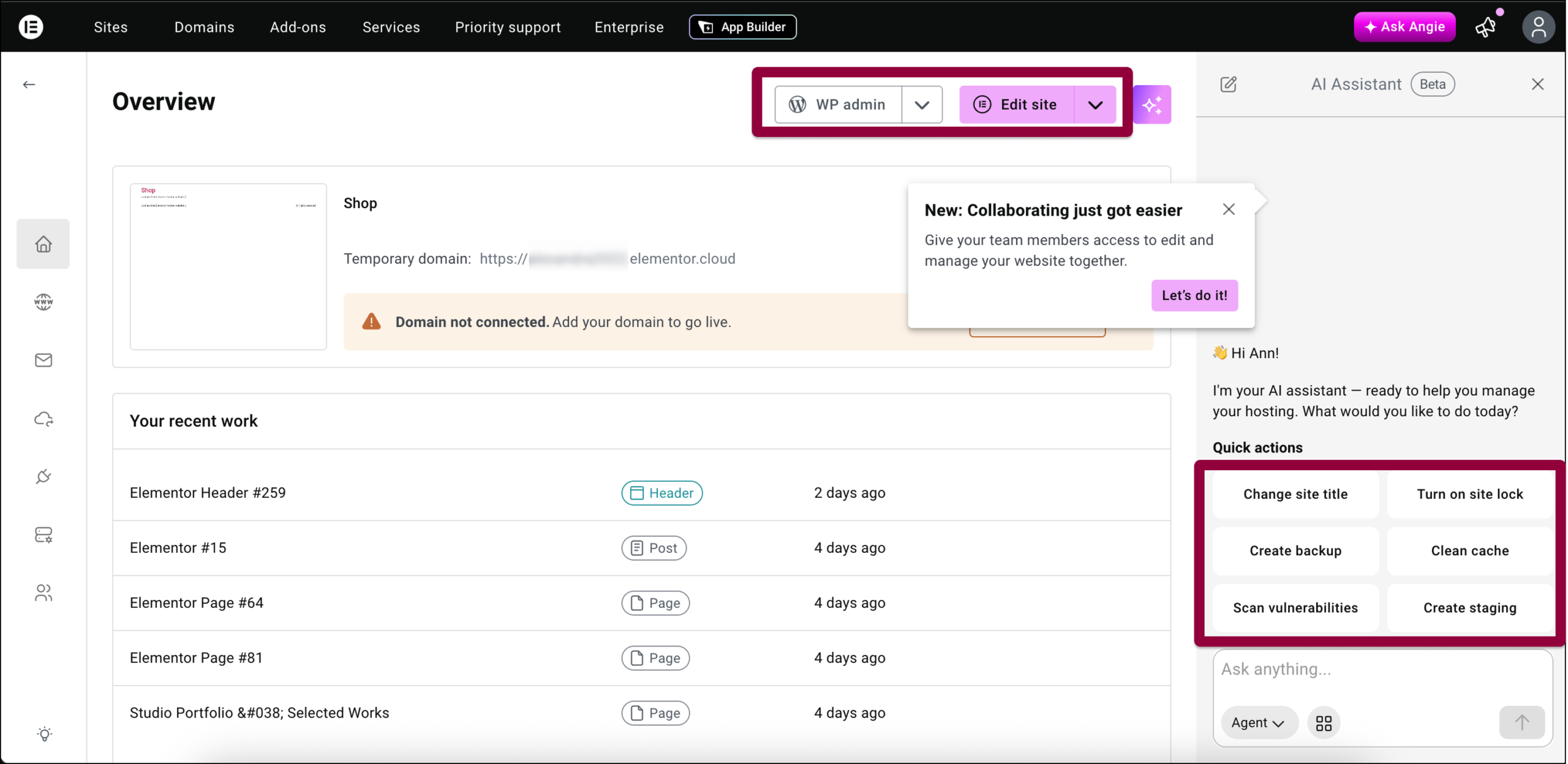1568x764 pixels.
Task: Open Elementor #15 entry
Action: 178,548
